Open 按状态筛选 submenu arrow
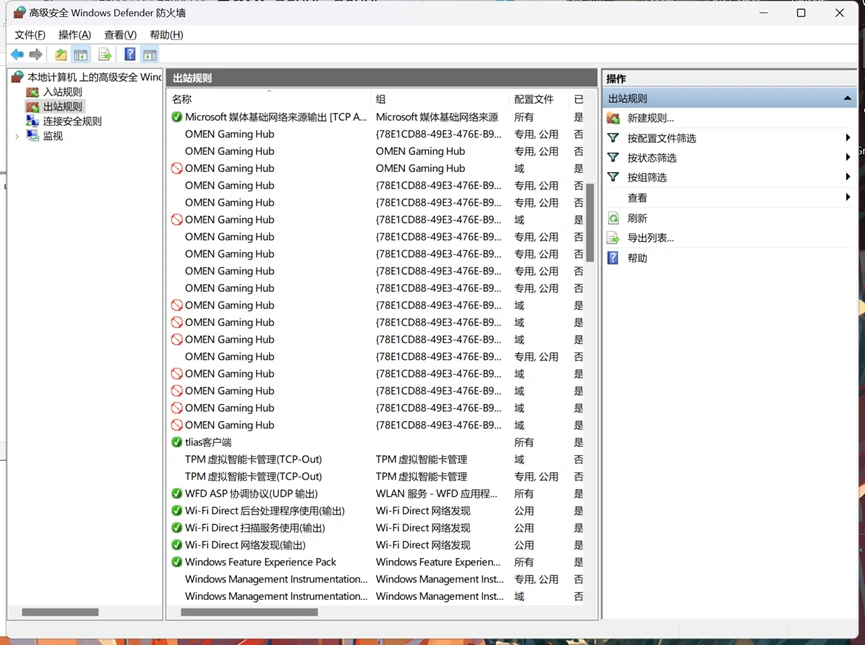 (848, 157)
